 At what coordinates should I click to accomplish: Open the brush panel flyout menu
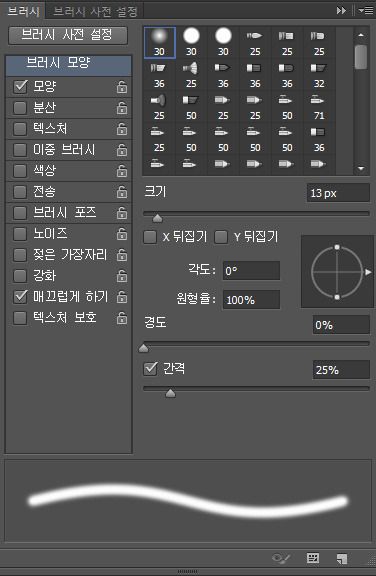tap(366, 11)
